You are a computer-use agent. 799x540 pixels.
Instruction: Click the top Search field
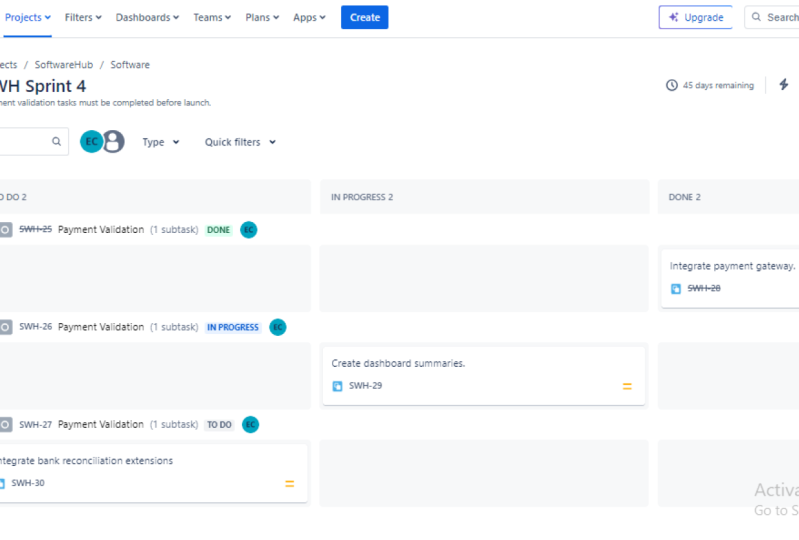point(772,17)
